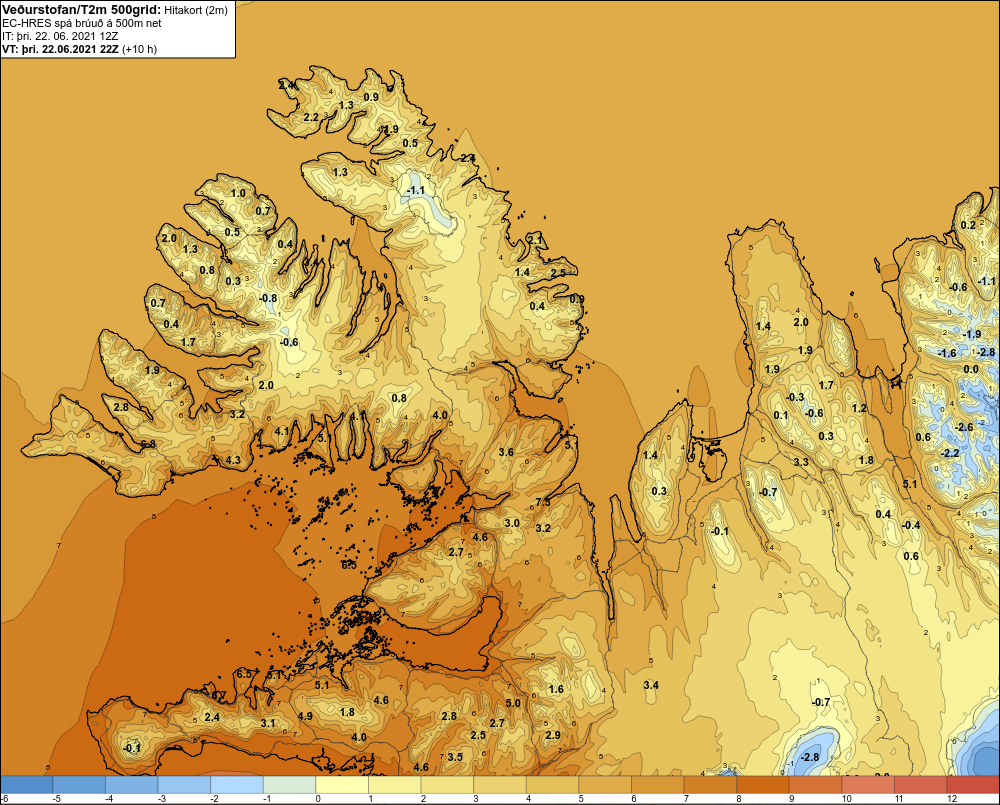Click the '12' legend tick label

click(x=952, y=799)
